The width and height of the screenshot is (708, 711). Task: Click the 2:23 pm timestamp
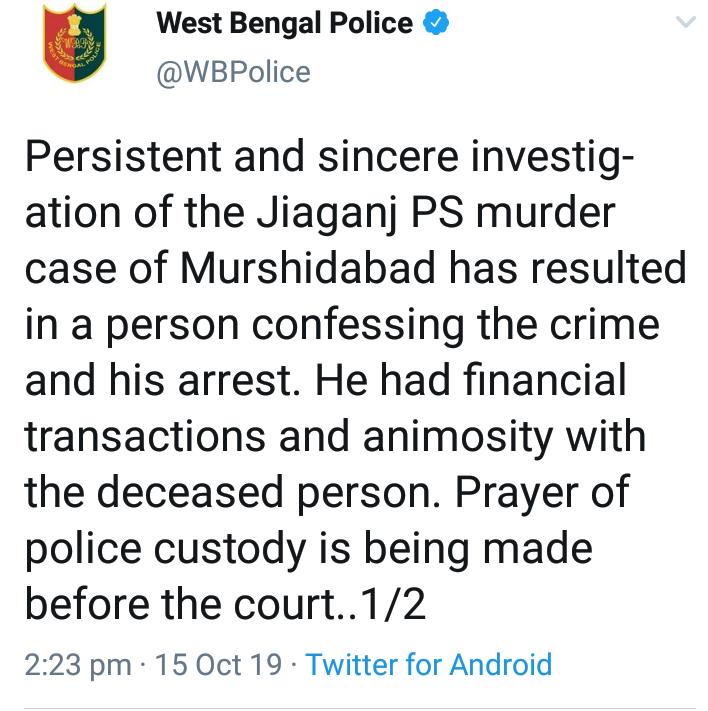pyautogui.click(x=78, y=665)
